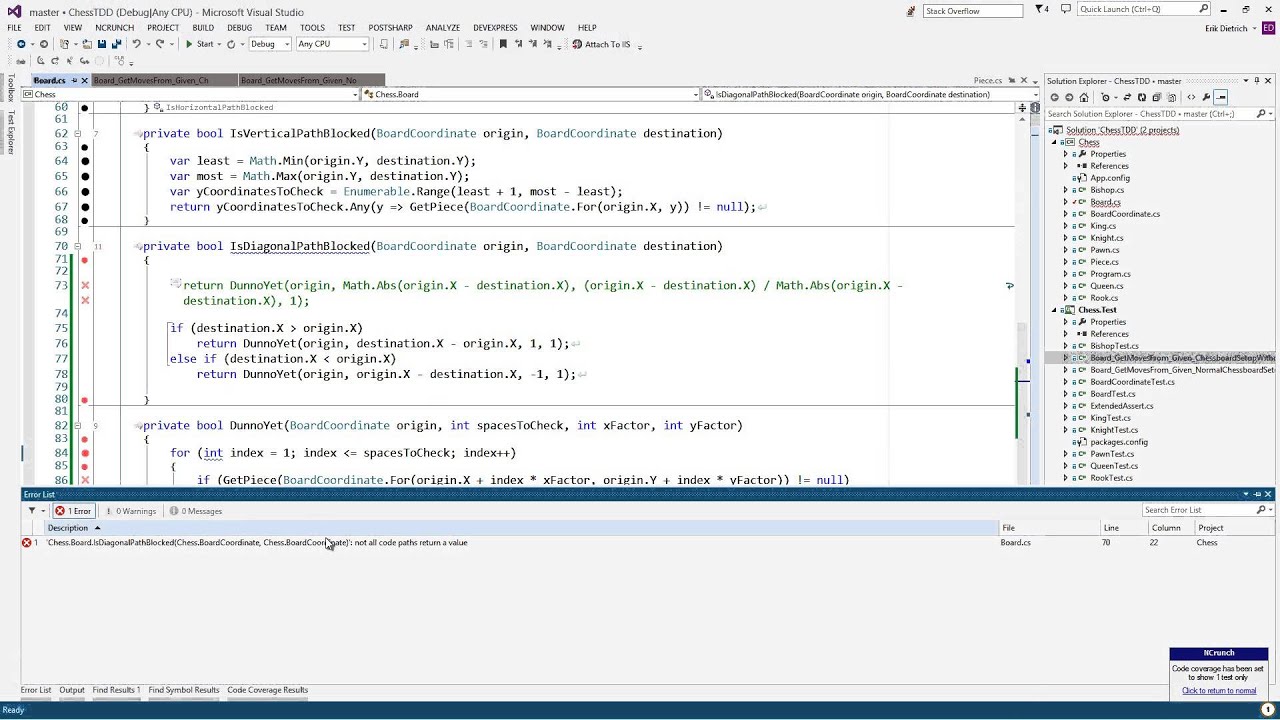Click Solution Explorer Sync with Active Document icon
This screenshot has height=720, width=1280.
[1127, 97]
